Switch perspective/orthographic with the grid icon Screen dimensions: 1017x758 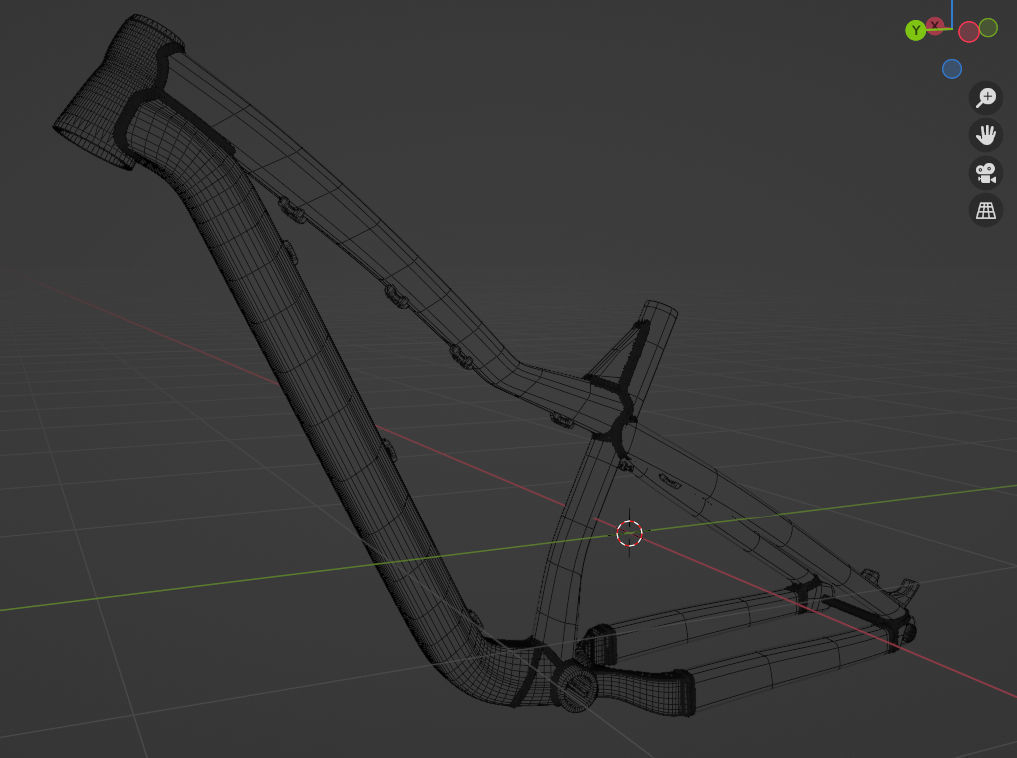tap(986, 211)
